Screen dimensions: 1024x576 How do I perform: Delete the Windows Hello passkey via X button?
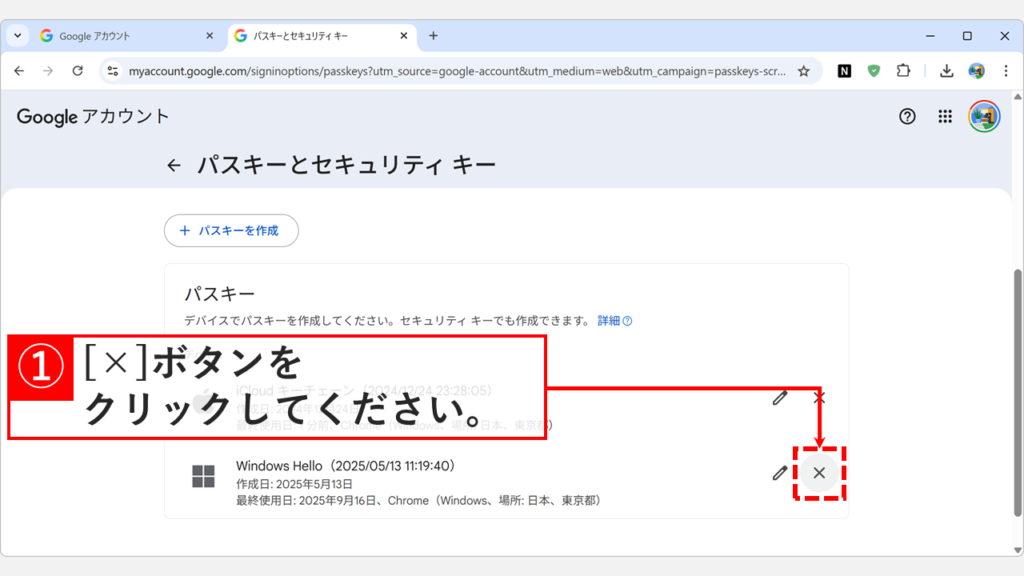tap(818, 471)
